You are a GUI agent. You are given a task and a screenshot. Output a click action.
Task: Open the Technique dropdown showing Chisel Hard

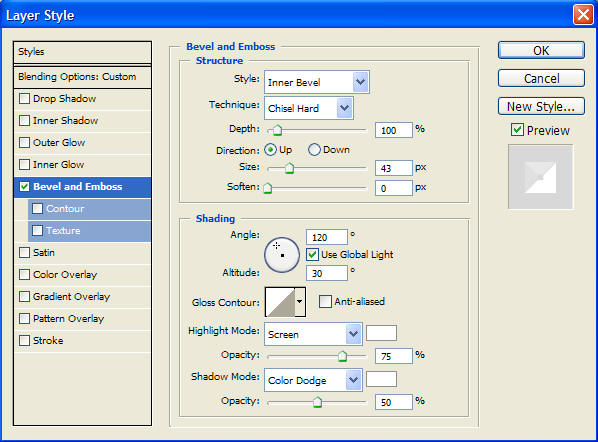point(309,108)
